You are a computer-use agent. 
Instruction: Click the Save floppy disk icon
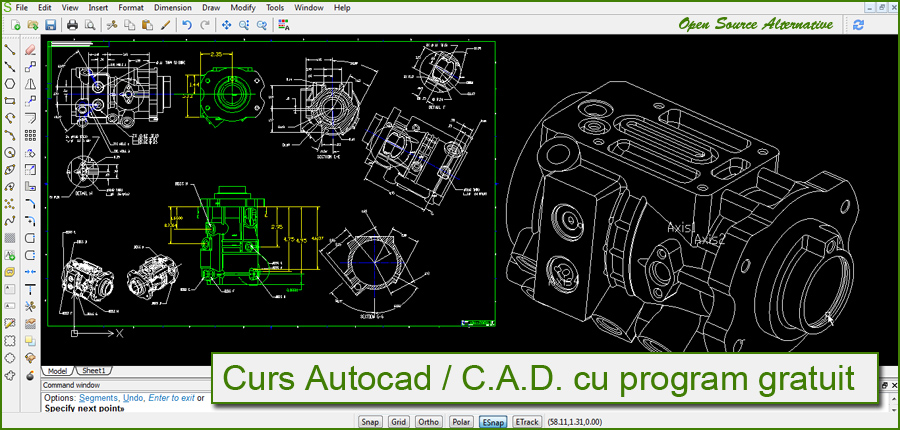[x=50, y=24]
